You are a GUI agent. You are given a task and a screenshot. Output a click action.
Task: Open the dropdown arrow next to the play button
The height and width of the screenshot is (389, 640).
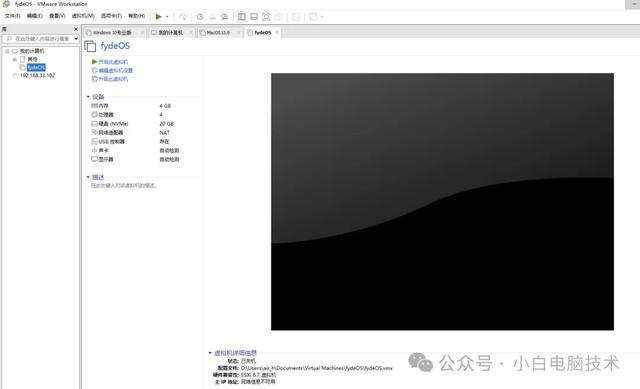(167, 17)
